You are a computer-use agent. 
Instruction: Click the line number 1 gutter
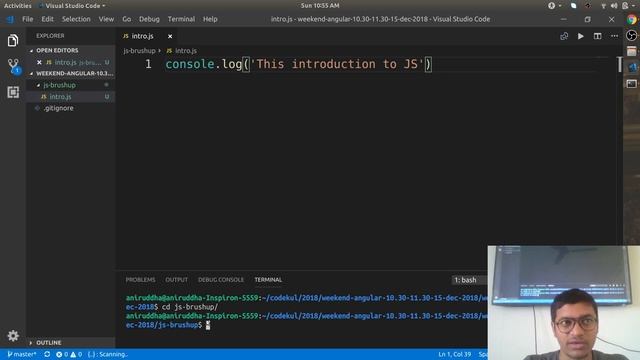click(x=148, y=64)
